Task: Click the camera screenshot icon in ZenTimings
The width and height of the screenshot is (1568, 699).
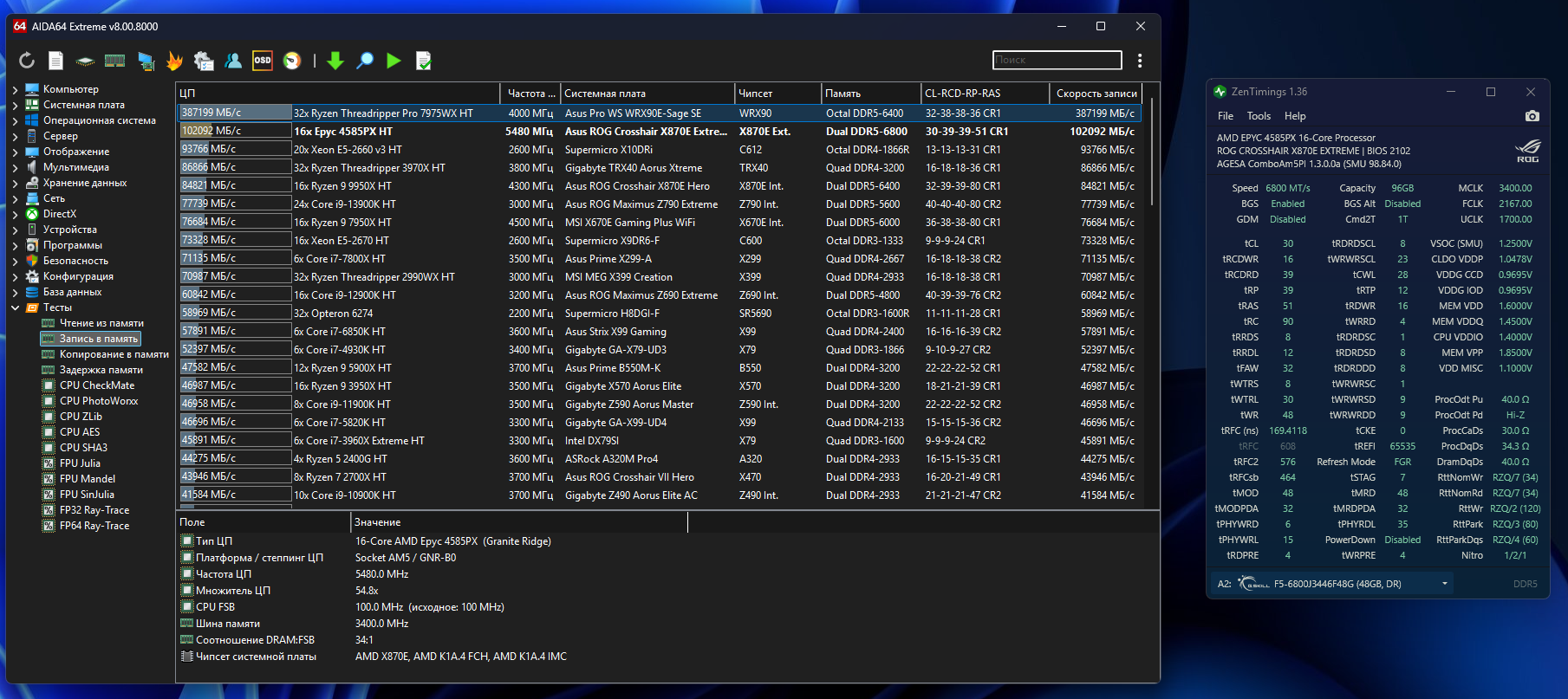Action: coord(1532,116)
